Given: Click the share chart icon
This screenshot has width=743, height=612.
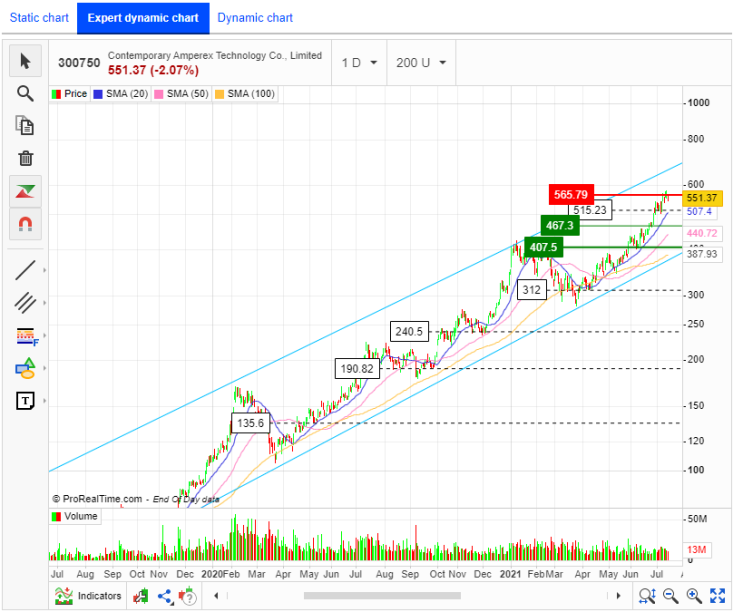Looking at the screenshot, I should pyautogui.click(x=165, y=596).
